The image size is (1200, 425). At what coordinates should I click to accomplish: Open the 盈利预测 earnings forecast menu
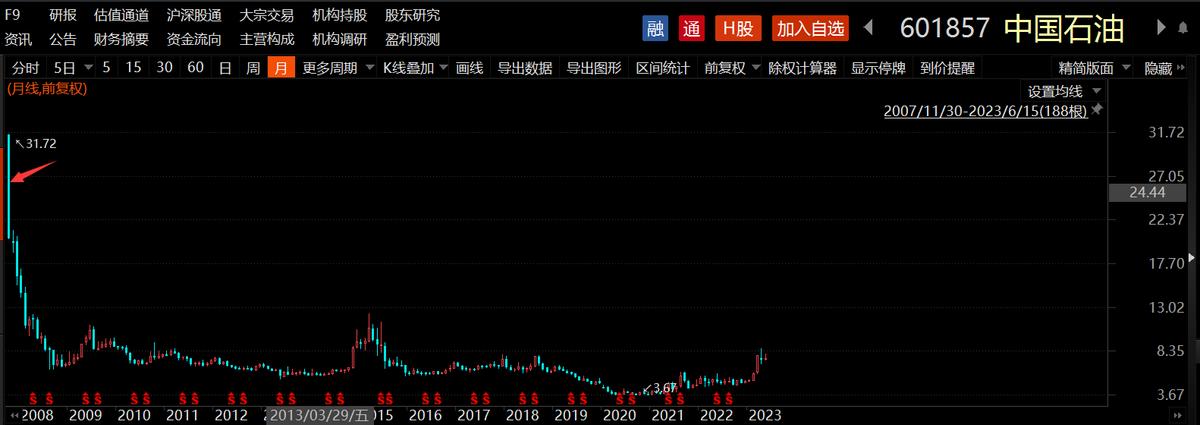pyautogui.click(x=412, y=40)
